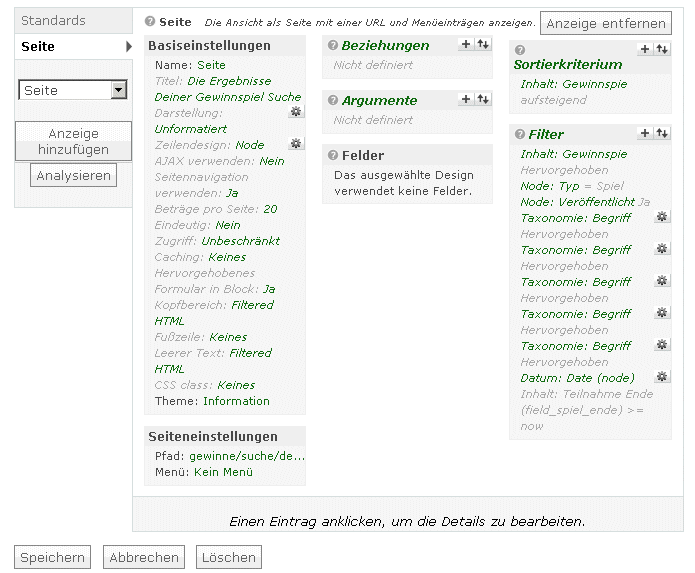
Task: Click the Anzeige hinzufügen button
Action: click(x=74, y=141)
